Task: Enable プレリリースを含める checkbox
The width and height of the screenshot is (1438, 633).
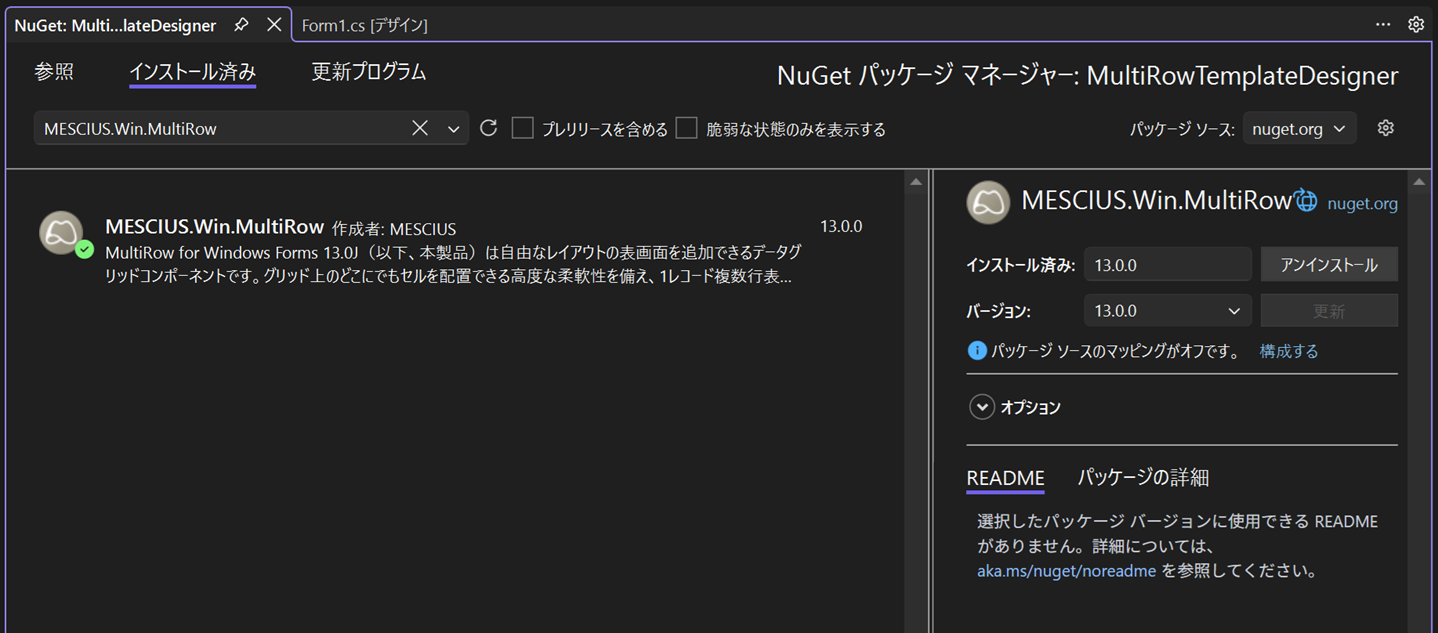Action: pyautogui.click(x=522, y=128)
